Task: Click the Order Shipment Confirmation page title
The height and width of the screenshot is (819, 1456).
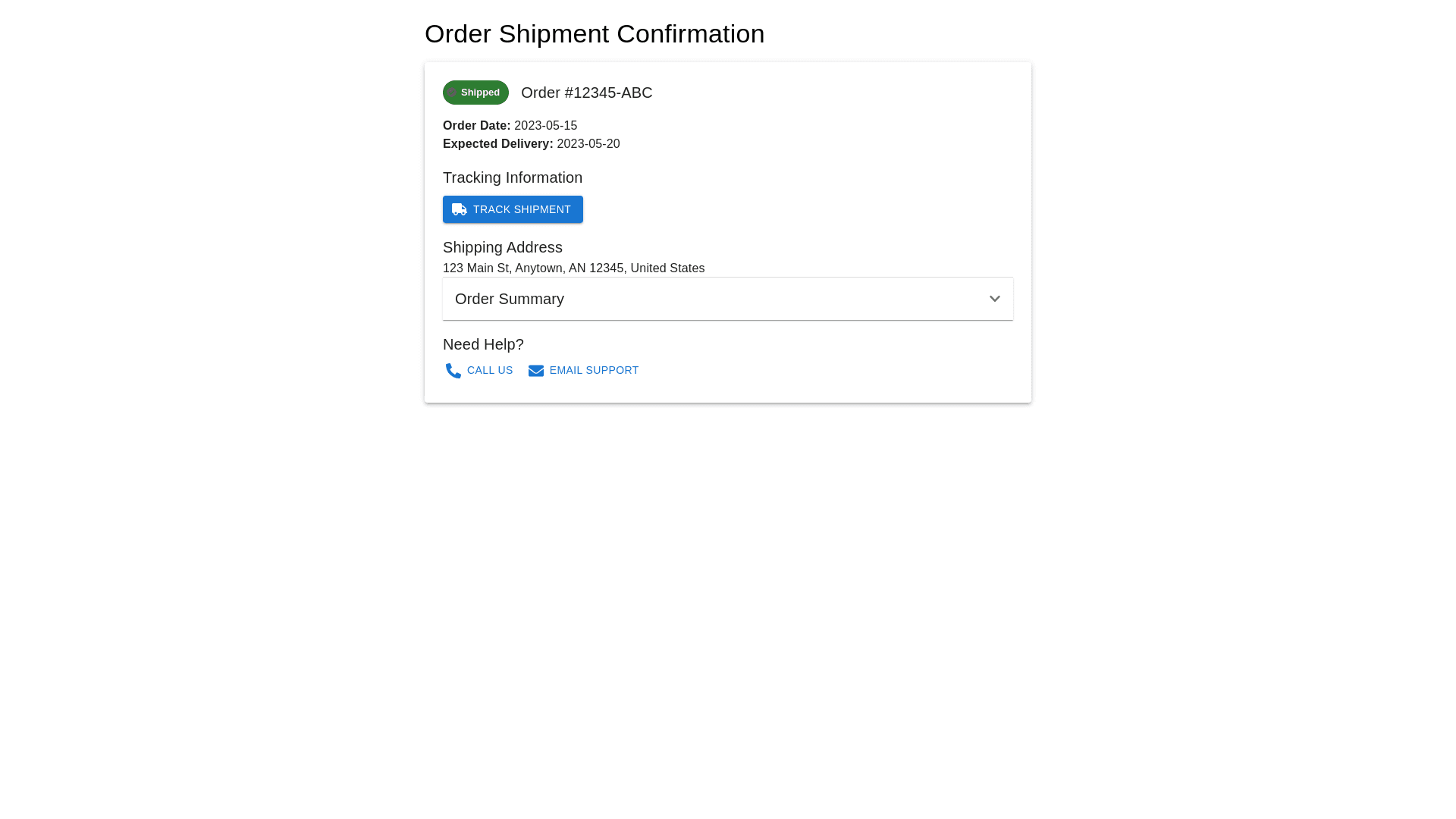Action: coord(594,34)
